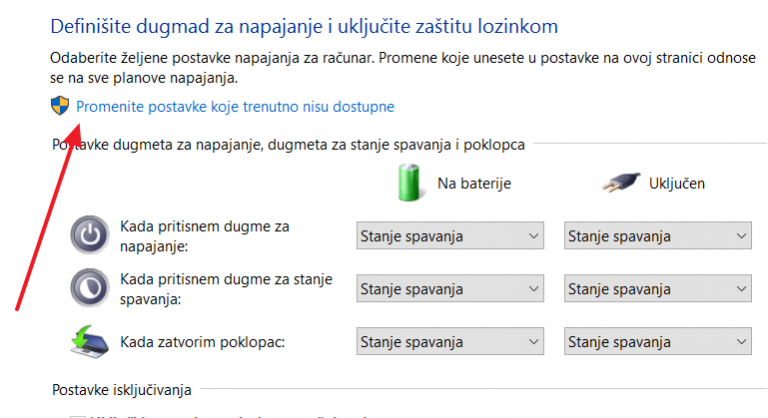768x418 pixels.
Task: Open power button dropdown under Uključen
Action: pyautogui.click(x=658, y=236)
